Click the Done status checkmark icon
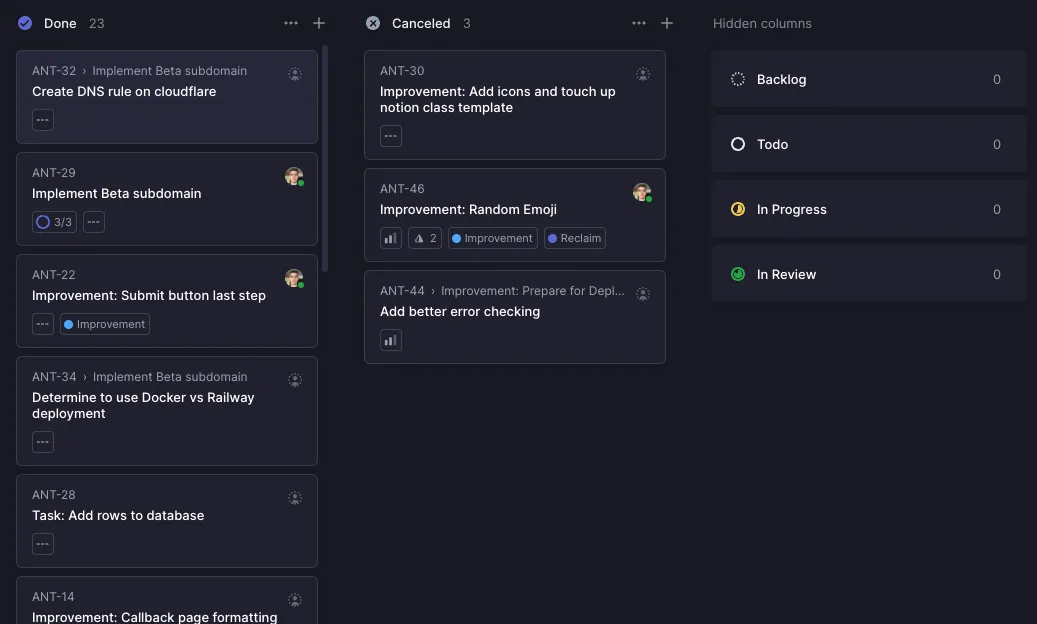 (x=25, y=23)
